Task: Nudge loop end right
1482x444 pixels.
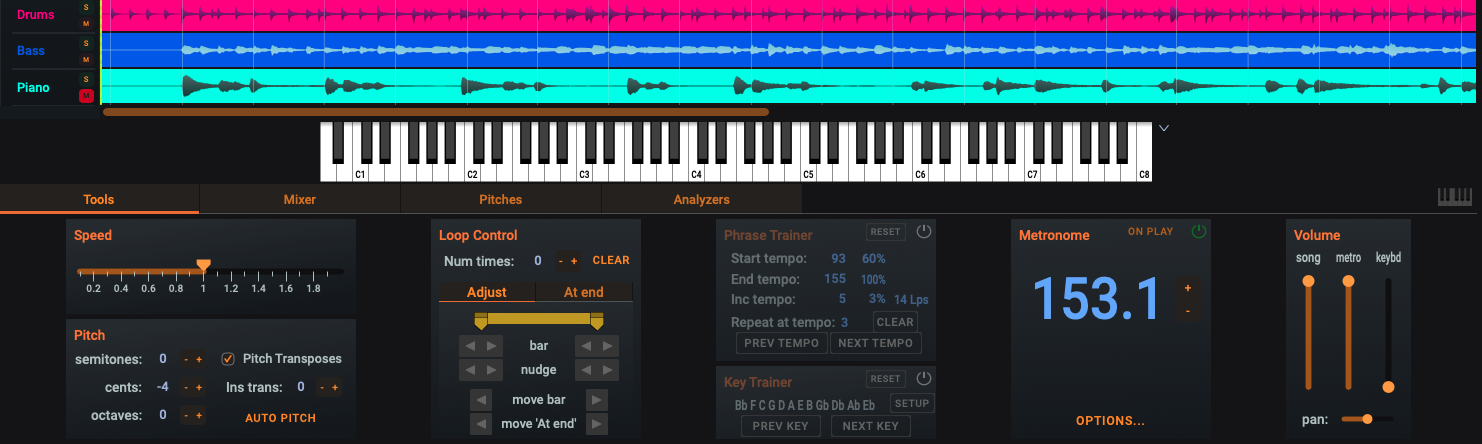Action: coord(608,370)
